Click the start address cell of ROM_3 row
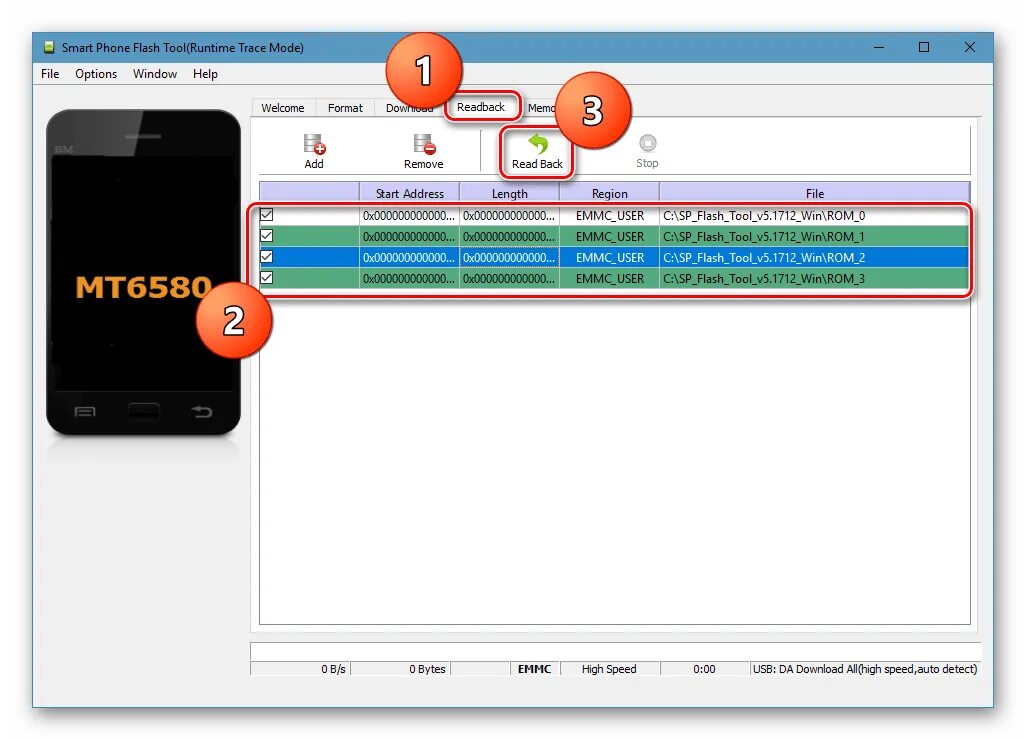 tap(410, 278)
